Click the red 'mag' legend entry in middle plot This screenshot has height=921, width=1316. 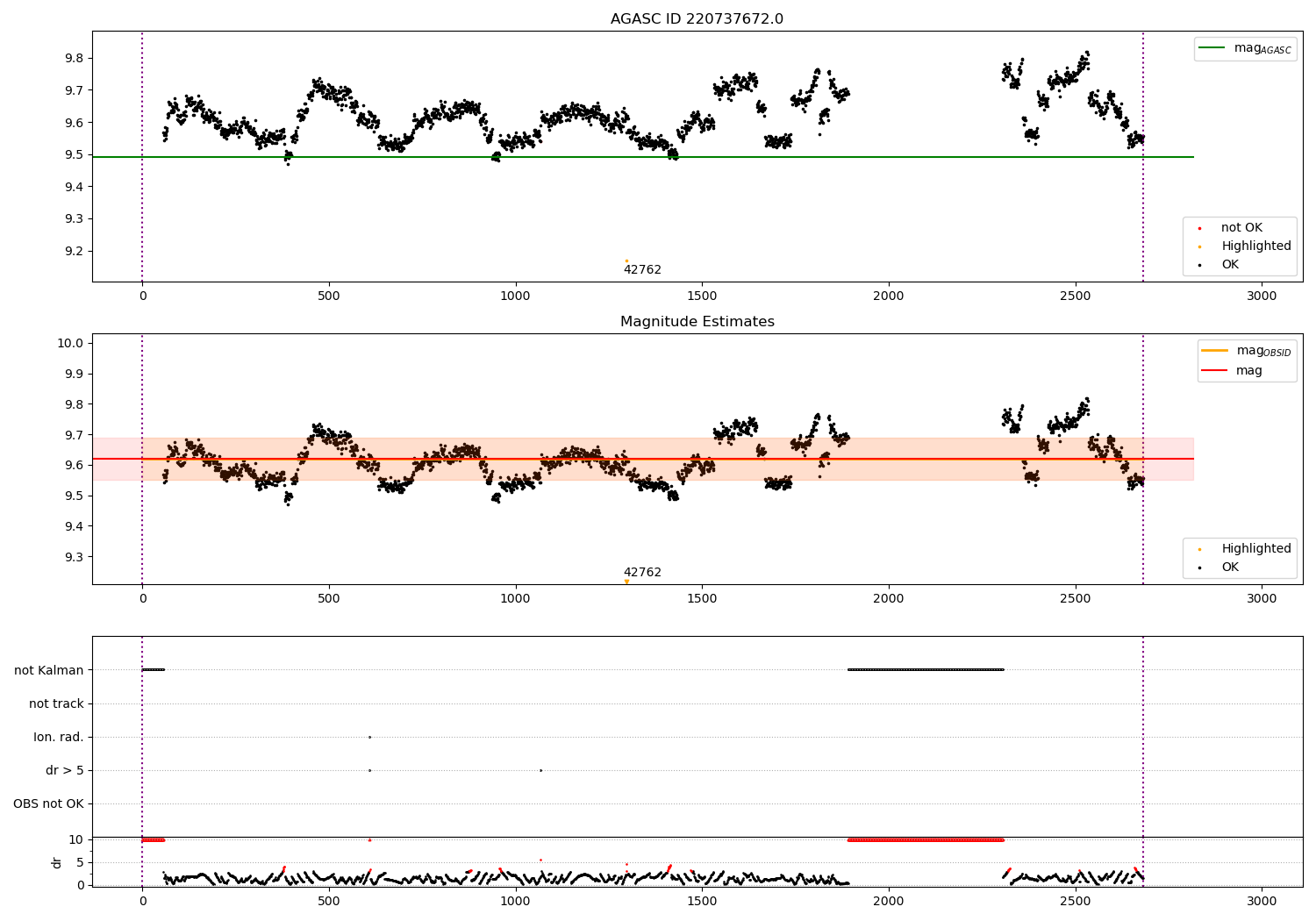(1233, 370)
